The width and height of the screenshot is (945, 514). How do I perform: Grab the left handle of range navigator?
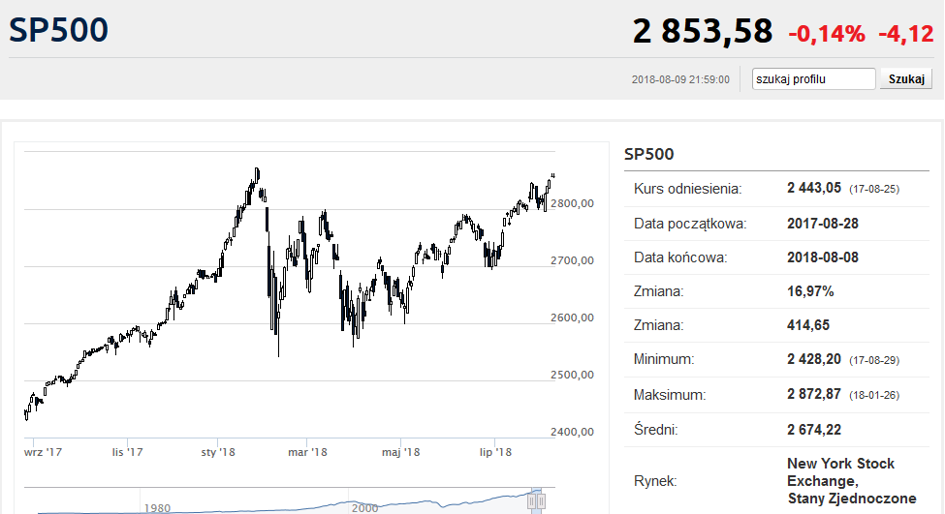click(x=532, y=500)
